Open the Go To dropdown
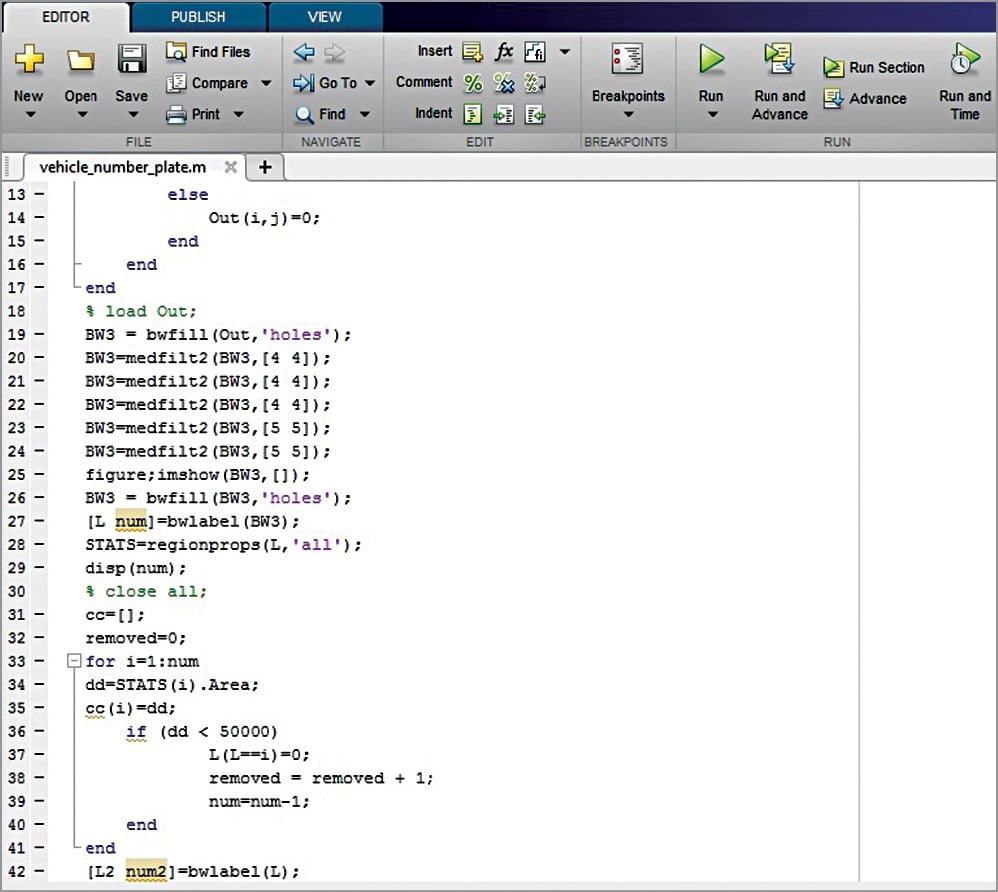This screenshot has width=998, height=892. point(369,83)
